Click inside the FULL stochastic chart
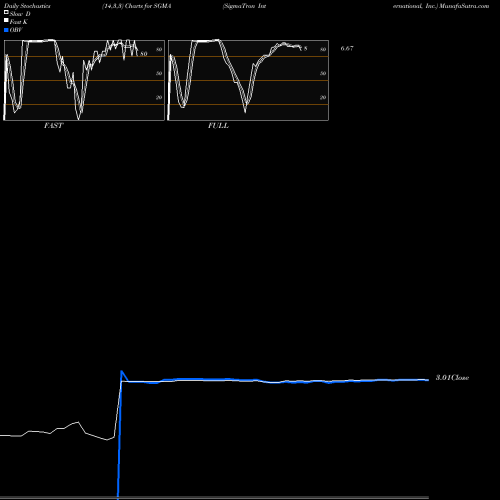 click(248, 80)
